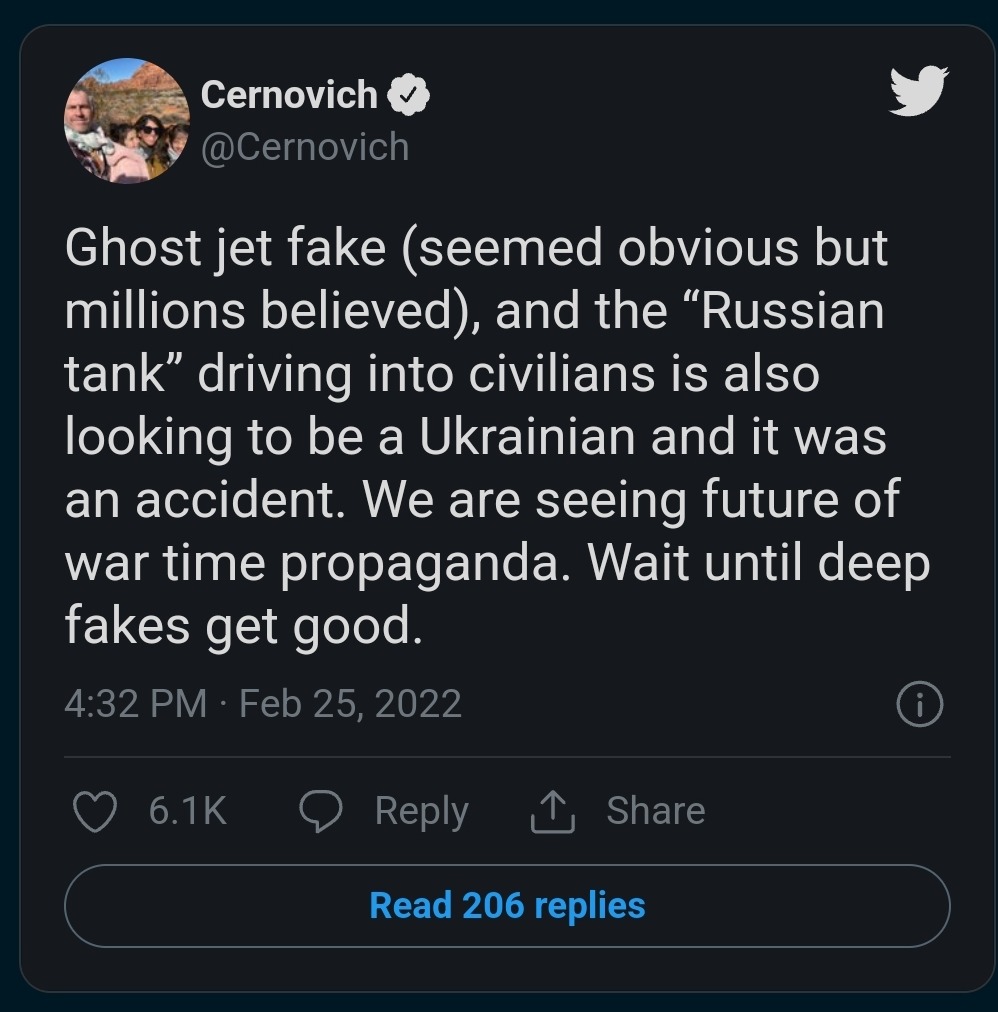Viewport: 998px width, 1012px height.
Task: Open the tweet info icon
Action: pos(920,706)
